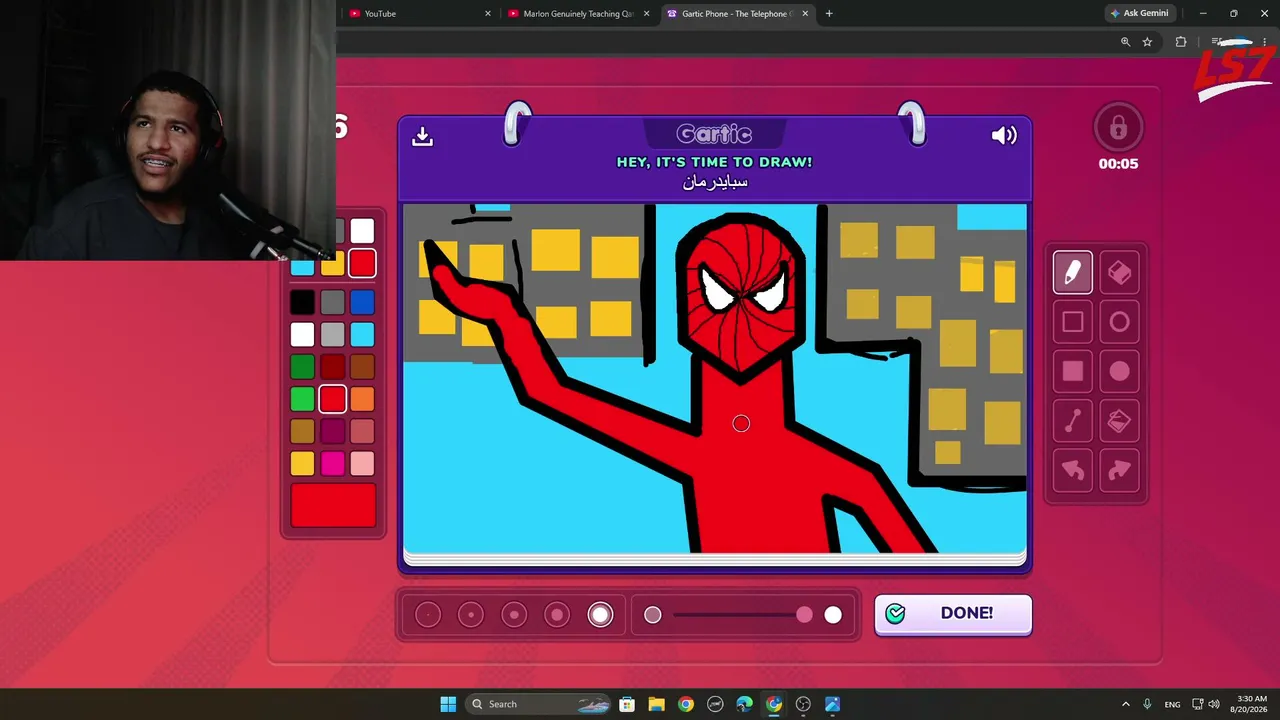Undo the last stroke

pos(1073,470)
